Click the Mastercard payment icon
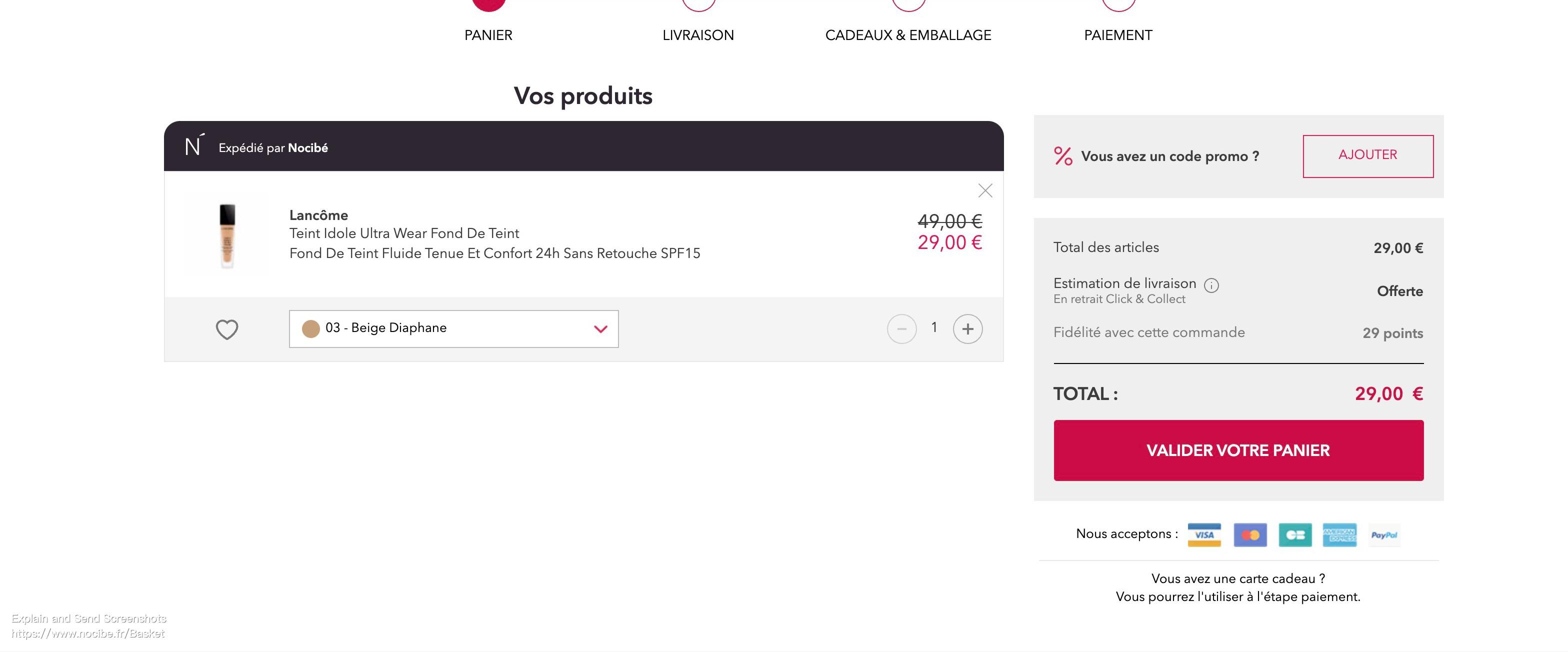 coord(1250,534)
